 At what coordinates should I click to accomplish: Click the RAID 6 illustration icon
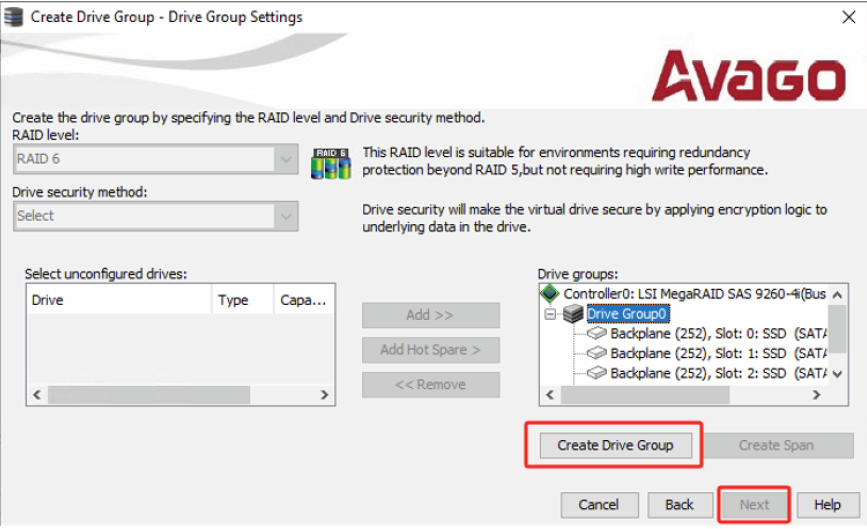click(331, 164)
